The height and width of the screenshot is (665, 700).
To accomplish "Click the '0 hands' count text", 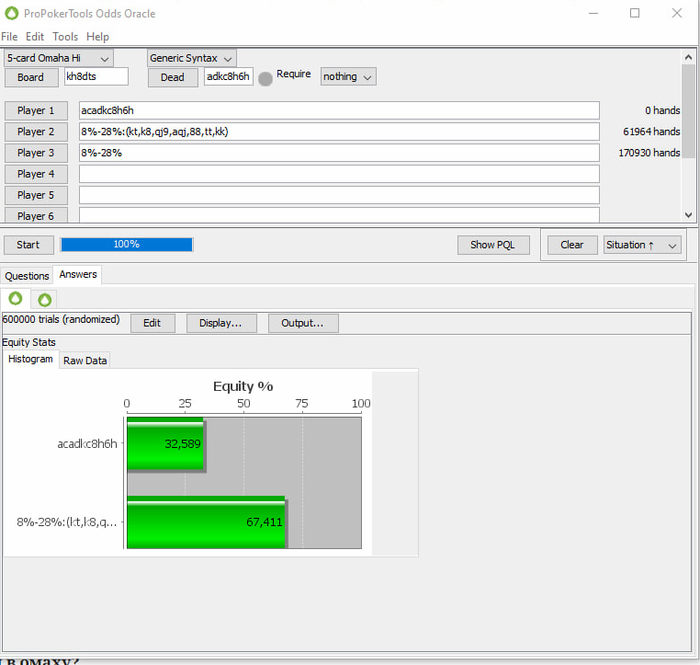I will (662, 111).
